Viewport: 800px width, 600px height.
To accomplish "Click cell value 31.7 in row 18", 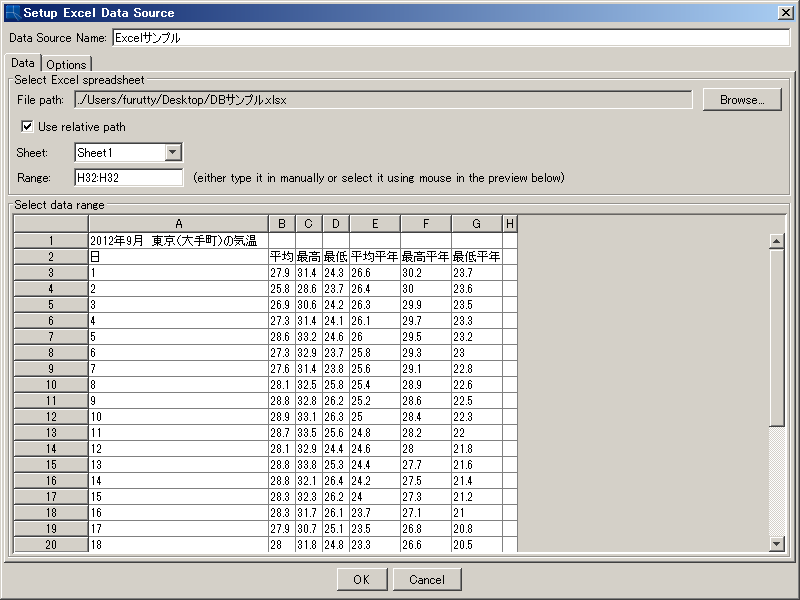I will coord(309,513).
